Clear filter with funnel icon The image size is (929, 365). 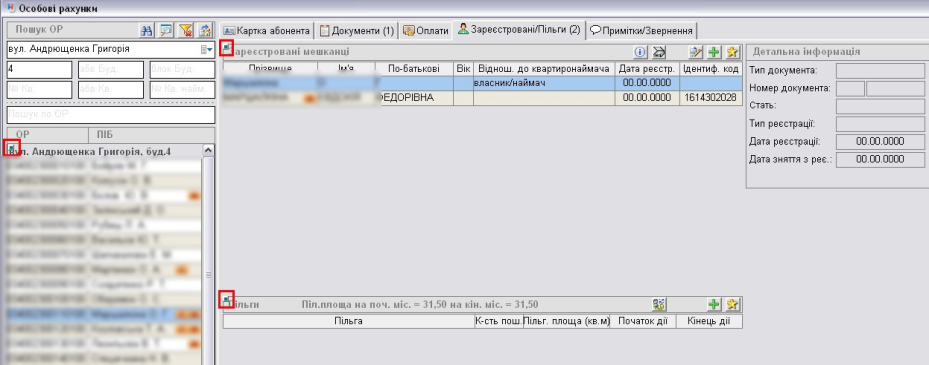[186, 30]
